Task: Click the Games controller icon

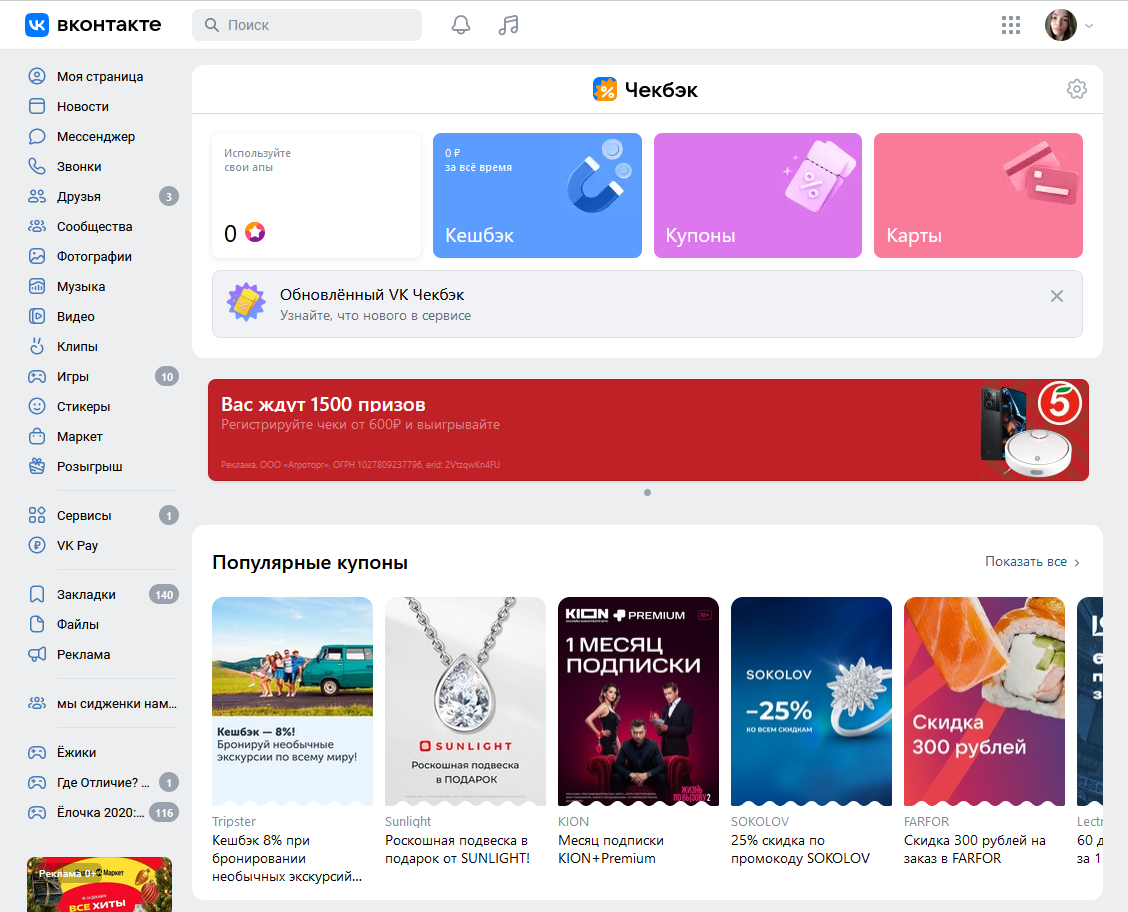Action: (x=37, y=376)
